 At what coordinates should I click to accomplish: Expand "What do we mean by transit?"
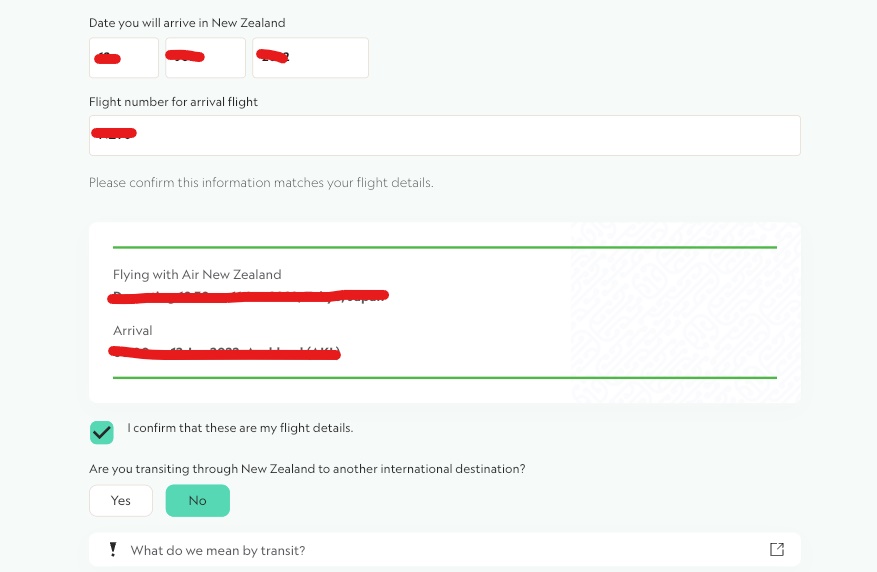pos(218,550)
